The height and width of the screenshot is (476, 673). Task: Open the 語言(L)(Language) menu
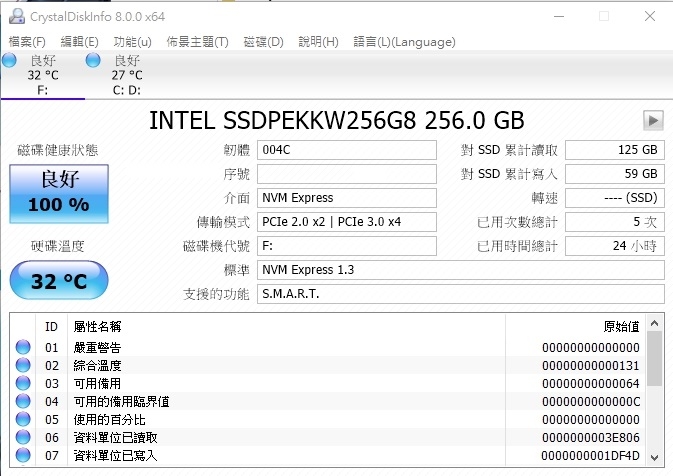(x=404, y=42)
